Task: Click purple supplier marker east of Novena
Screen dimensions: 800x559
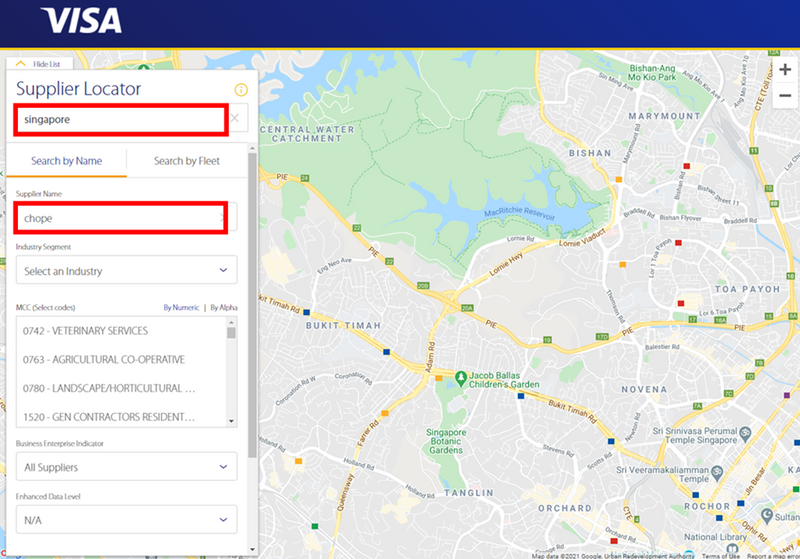Action: point(787,395)
